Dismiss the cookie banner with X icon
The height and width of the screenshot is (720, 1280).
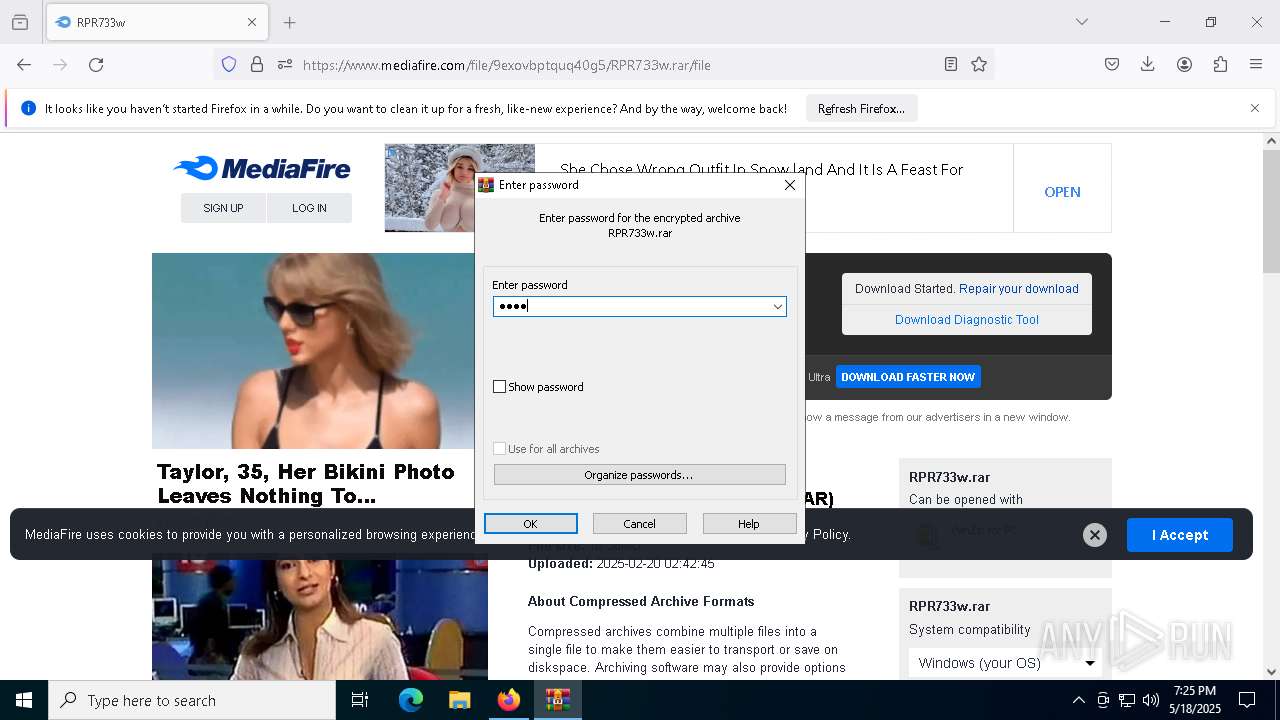coord(1095,535)
